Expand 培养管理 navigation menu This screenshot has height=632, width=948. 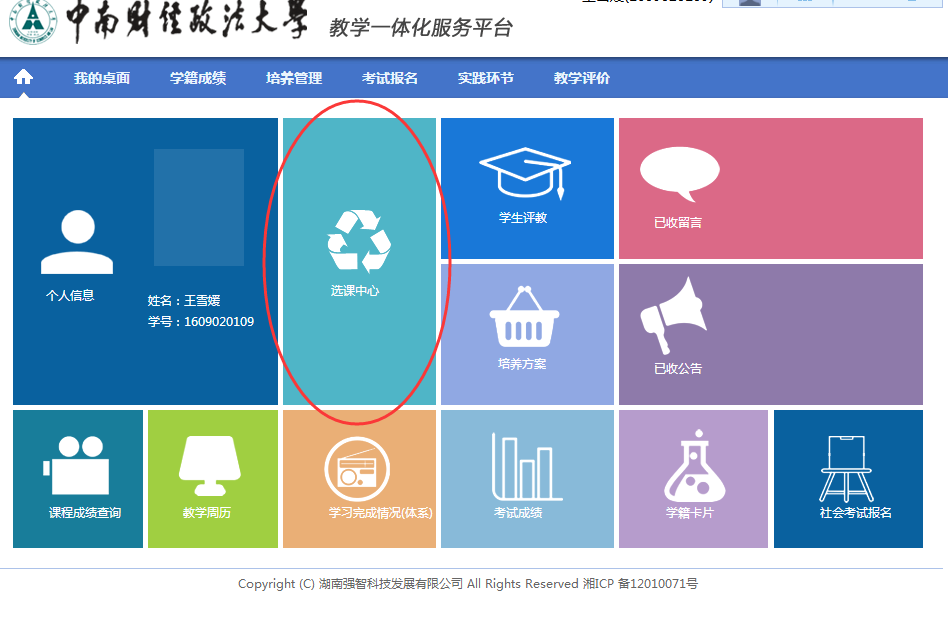click(294, 78)
